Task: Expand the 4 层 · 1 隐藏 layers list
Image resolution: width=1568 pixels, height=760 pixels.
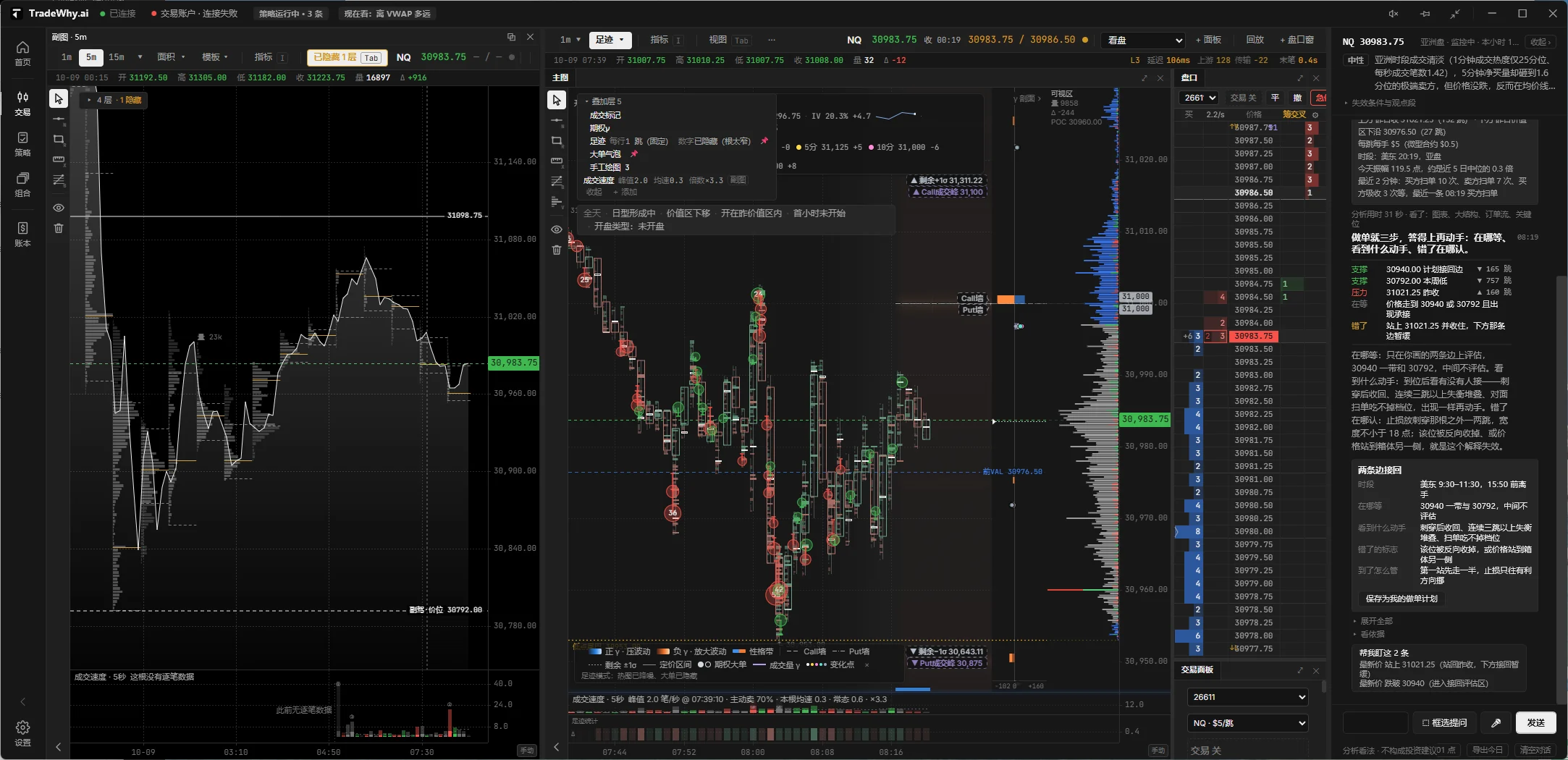Action: [x=114, y=100]
